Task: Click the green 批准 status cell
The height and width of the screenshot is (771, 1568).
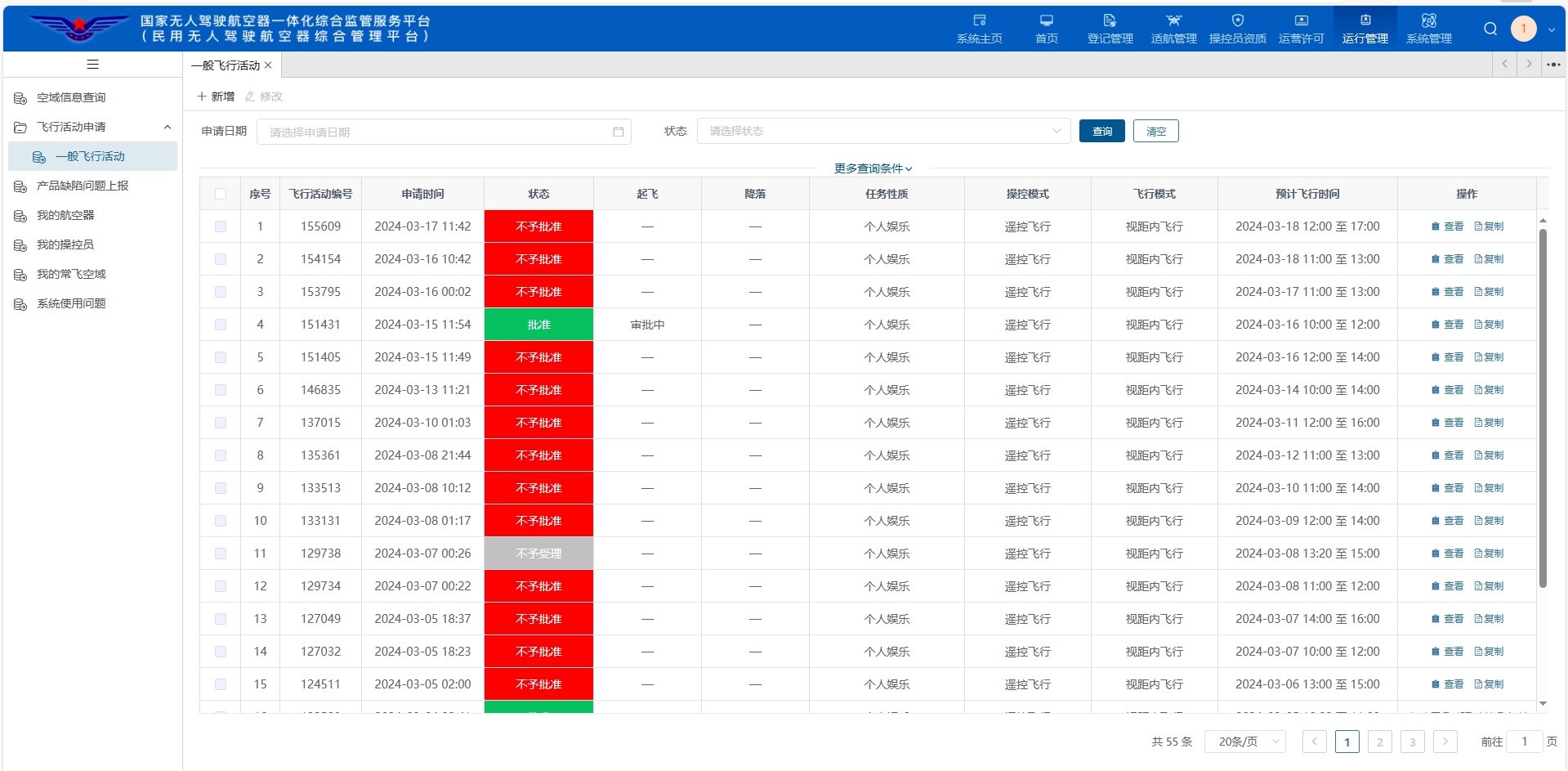Action: tap(538, 325)
